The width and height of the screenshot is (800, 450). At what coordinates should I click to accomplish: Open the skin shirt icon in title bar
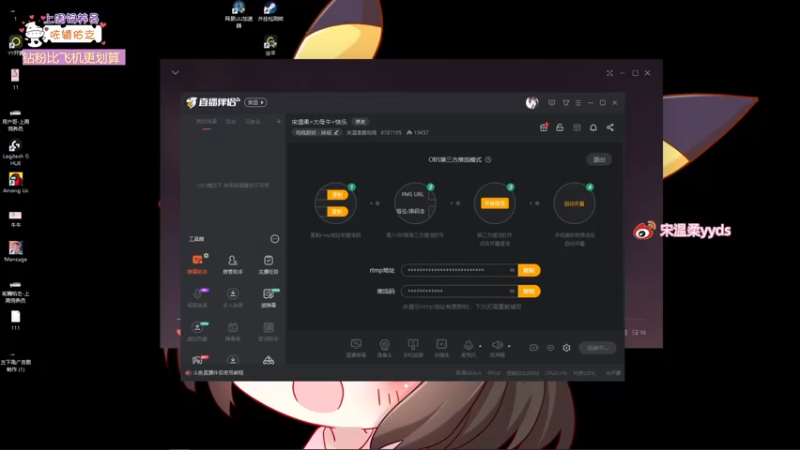tap(566, 103)
